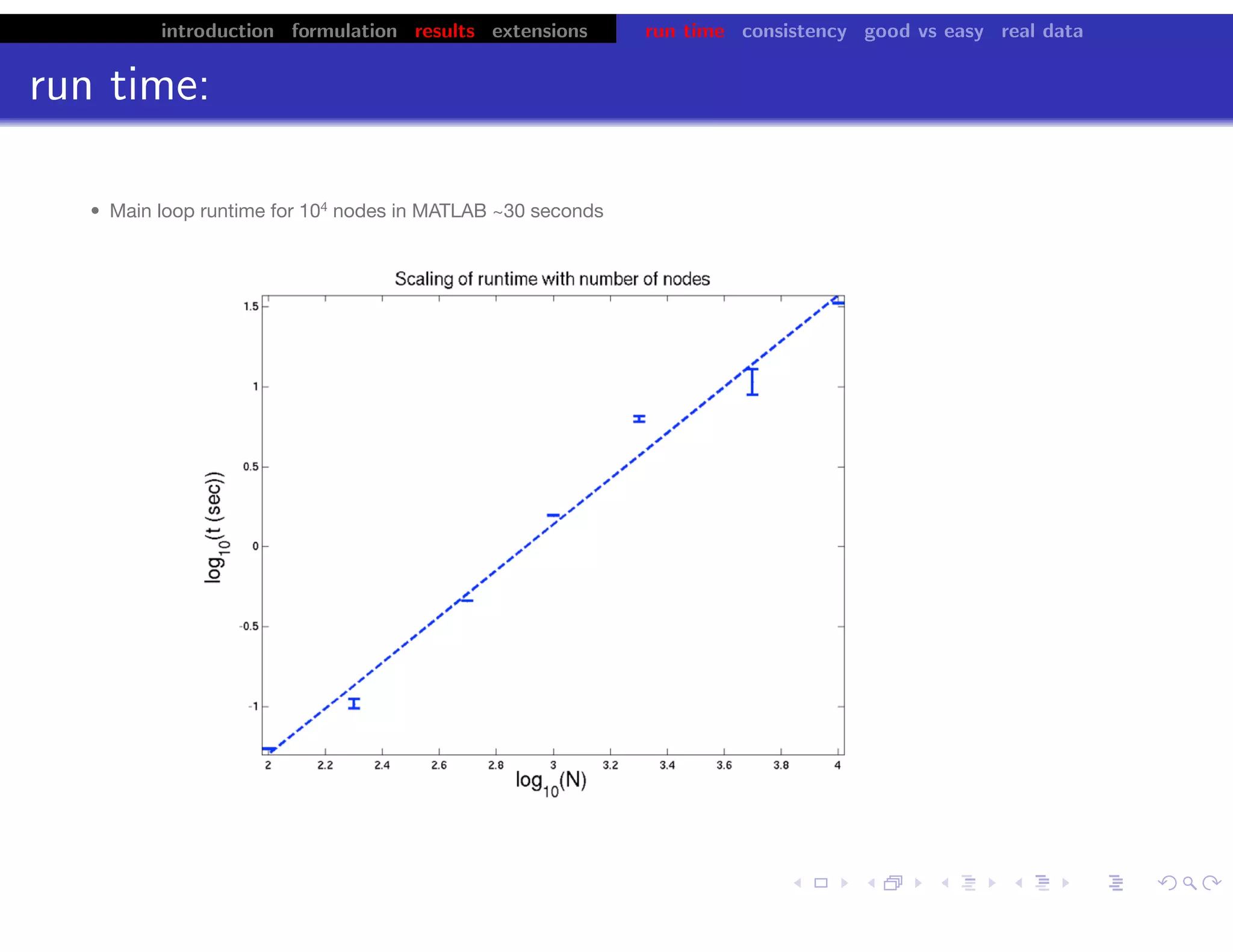Image resolution: width=1233 pixels, height=952 pixels.
Task: Open the consistency subsection link
Action: pyautogui.click(x=794, y=31)
